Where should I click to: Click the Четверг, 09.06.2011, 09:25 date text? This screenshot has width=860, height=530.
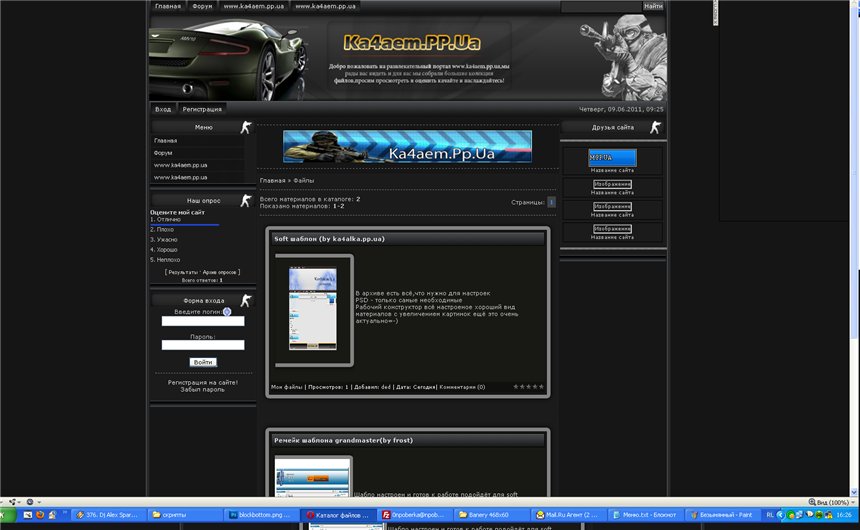pyautogui.click(x=621, y=109)
